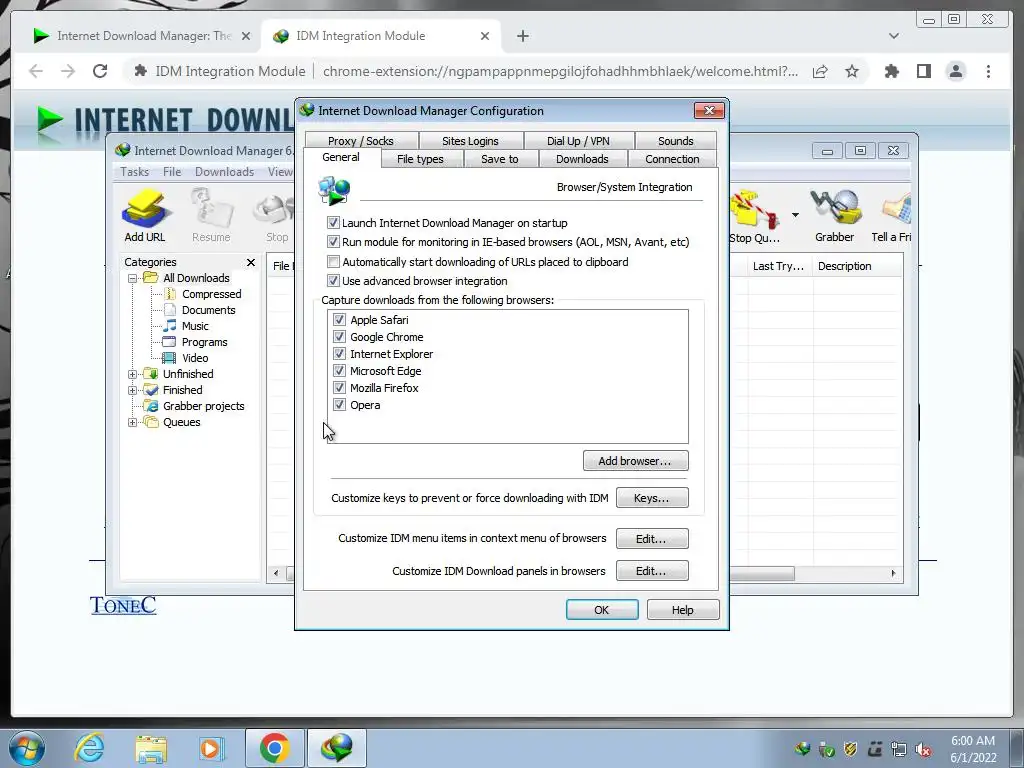Click the Tonec logo link

(x=123, y=605)
